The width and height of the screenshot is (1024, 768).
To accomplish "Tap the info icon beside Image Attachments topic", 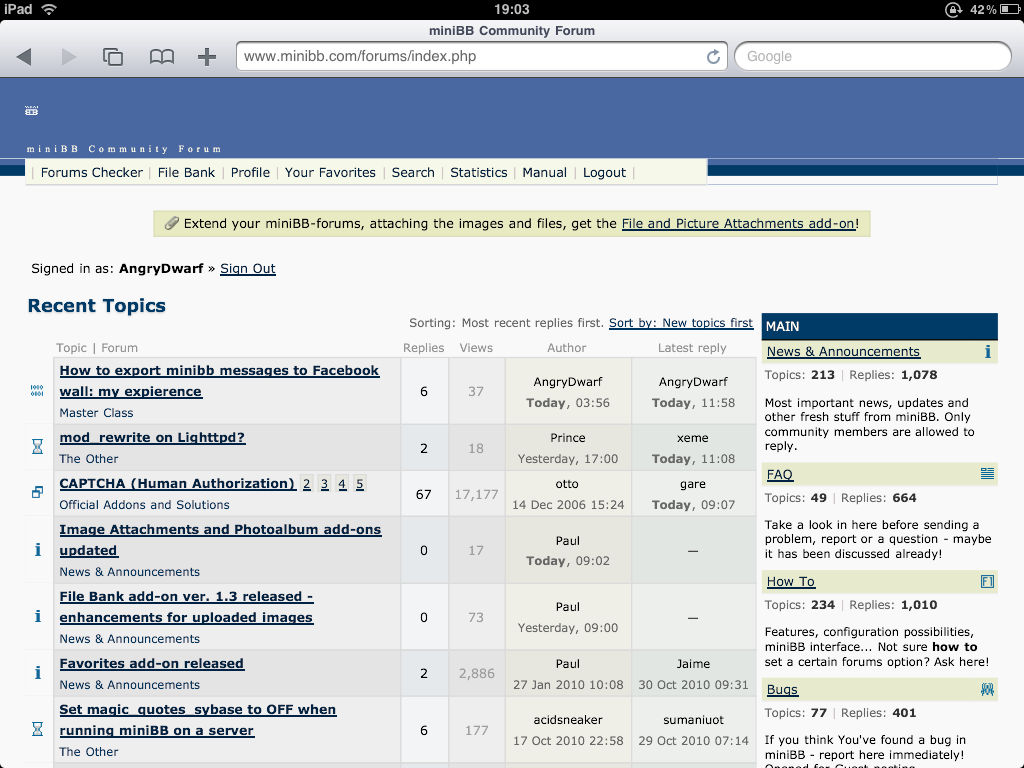I will 37,550.
